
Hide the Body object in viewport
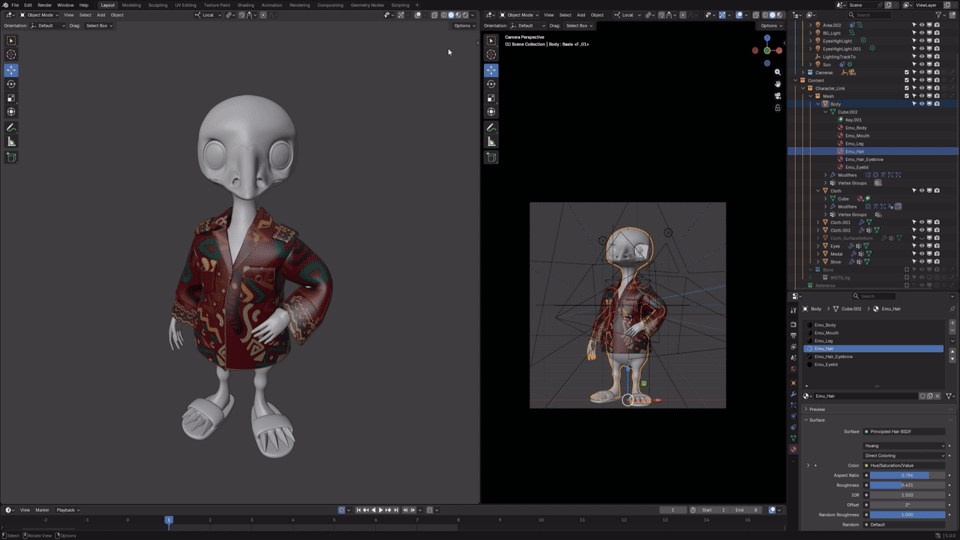tap(921, 104)
